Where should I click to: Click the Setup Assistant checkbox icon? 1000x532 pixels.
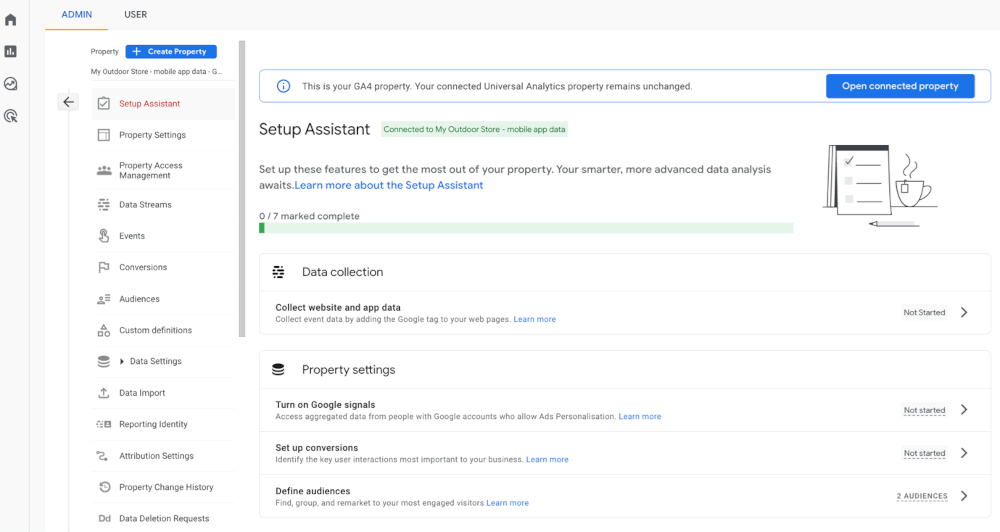[104, 103]
